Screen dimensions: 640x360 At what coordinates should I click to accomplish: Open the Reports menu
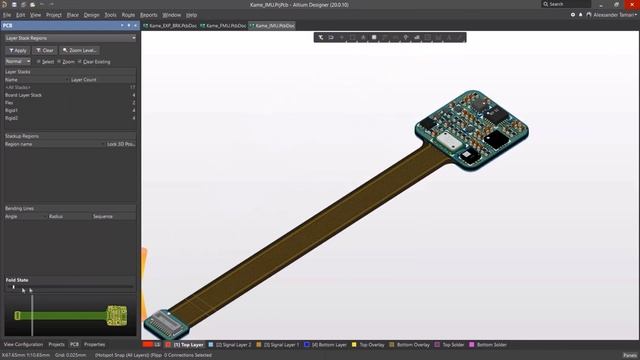point(149,15)
